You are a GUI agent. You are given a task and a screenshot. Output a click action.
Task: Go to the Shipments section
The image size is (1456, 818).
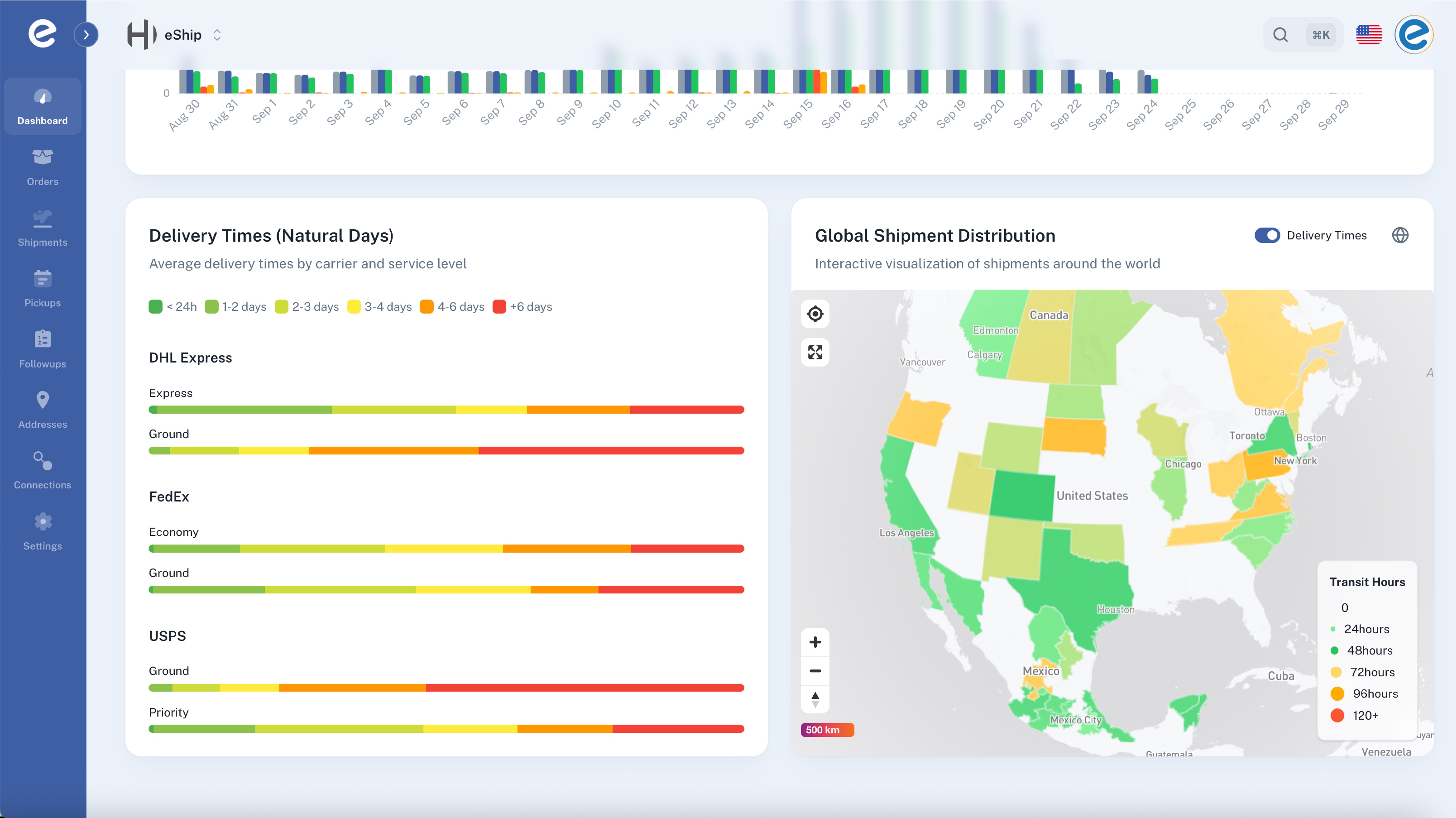42,228
